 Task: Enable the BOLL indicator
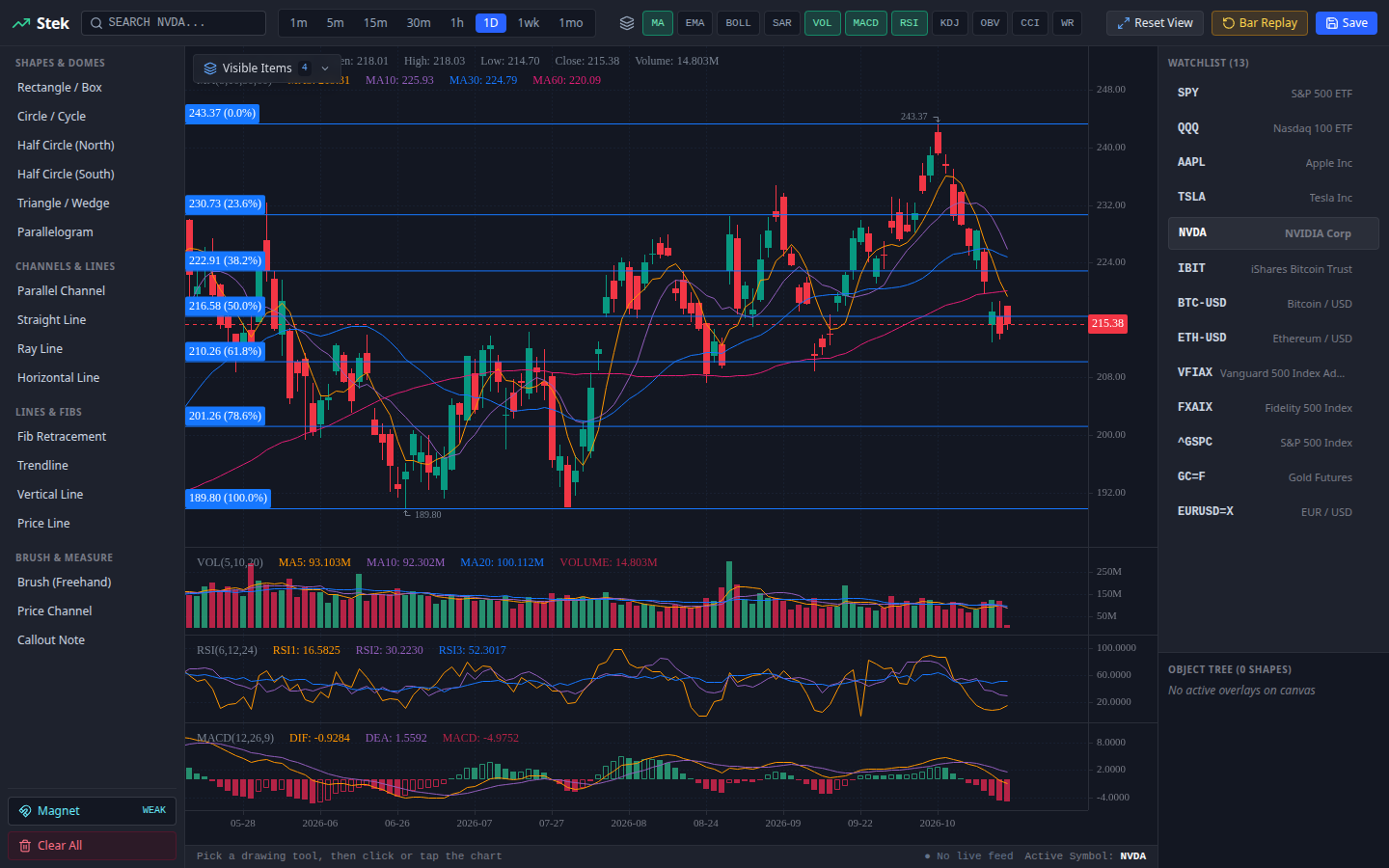pyautogui.click(x=739, y=23)
